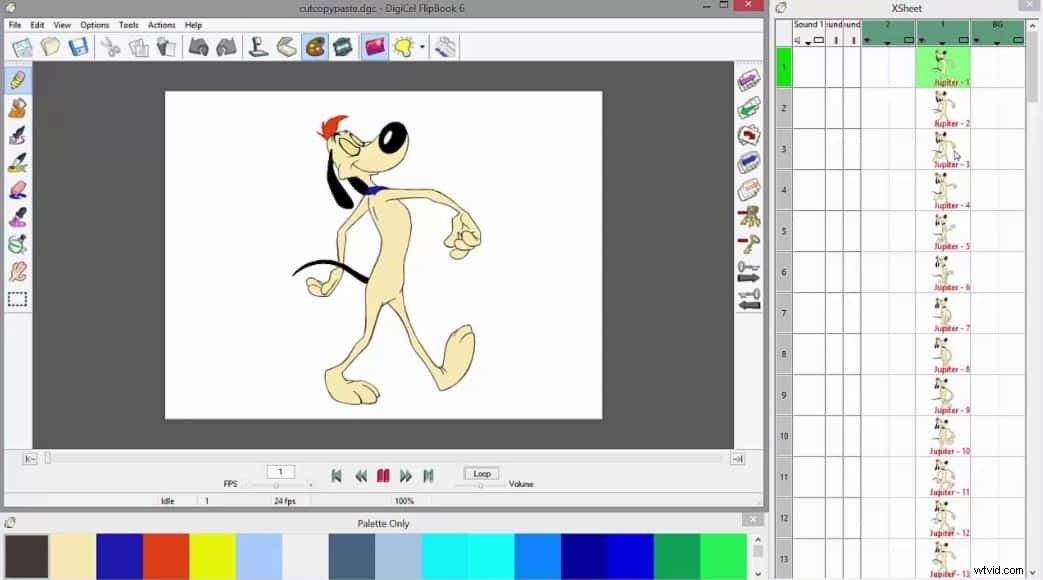Screen dimensions: 1043x580
Task: Click the scanner import icon in the toolbar
Action: (x=286, y=46)
